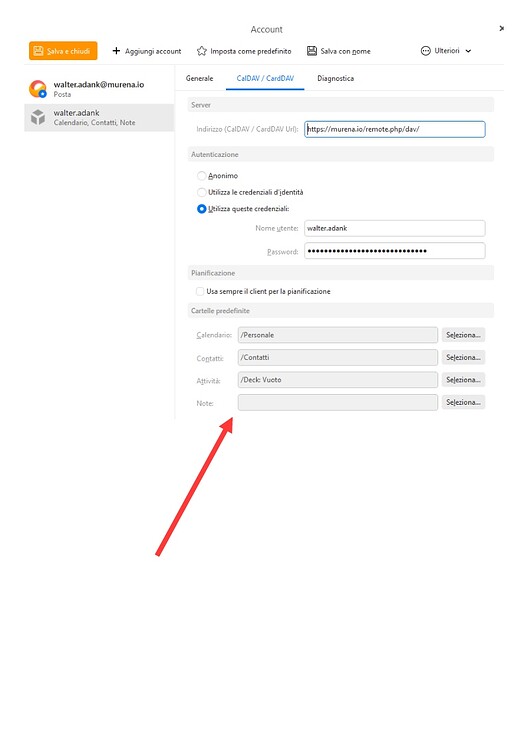Open the CalDAV / CardDAV tab

point(265,78)
